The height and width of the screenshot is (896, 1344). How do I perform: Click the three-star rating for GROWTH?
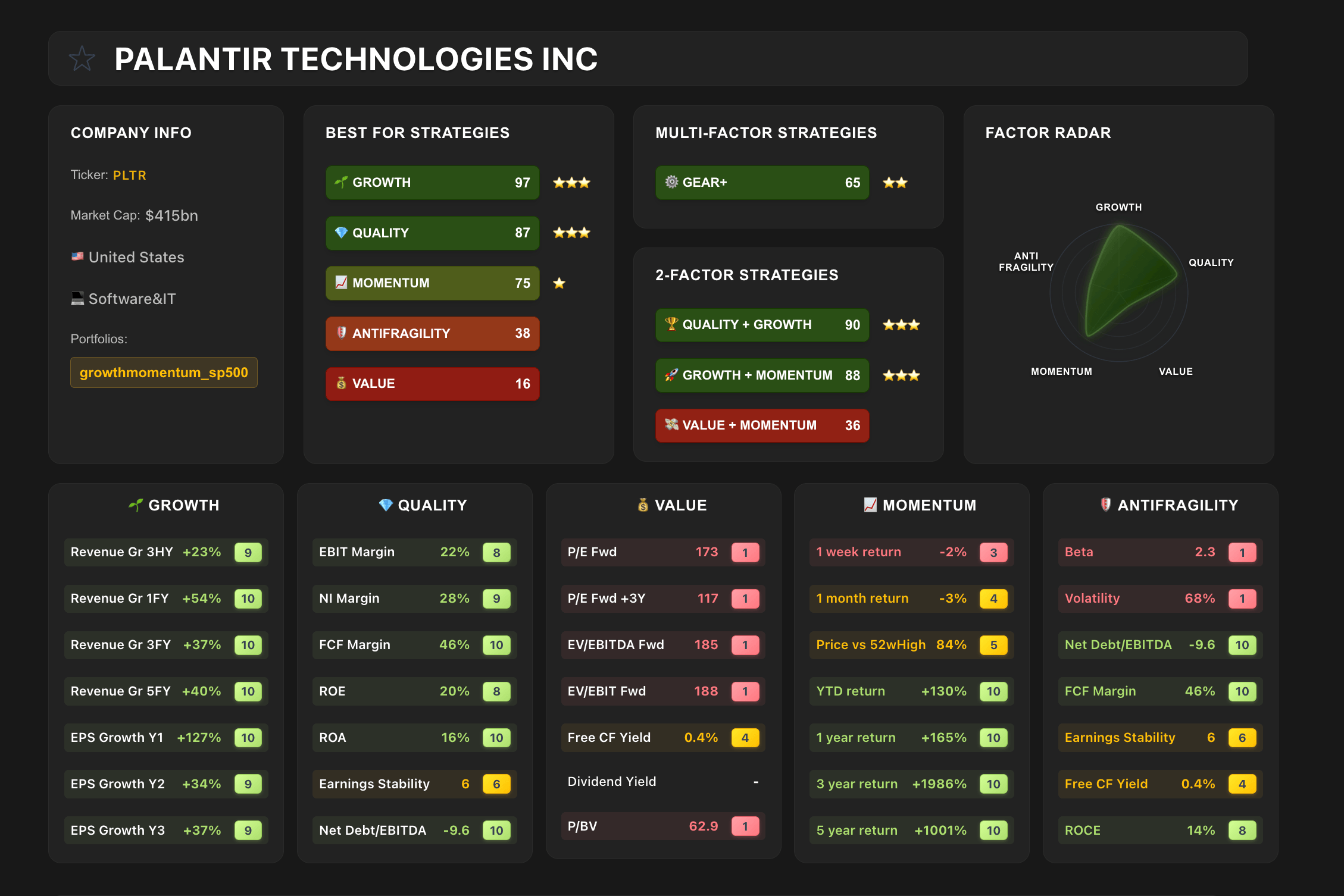click(571, 183)
